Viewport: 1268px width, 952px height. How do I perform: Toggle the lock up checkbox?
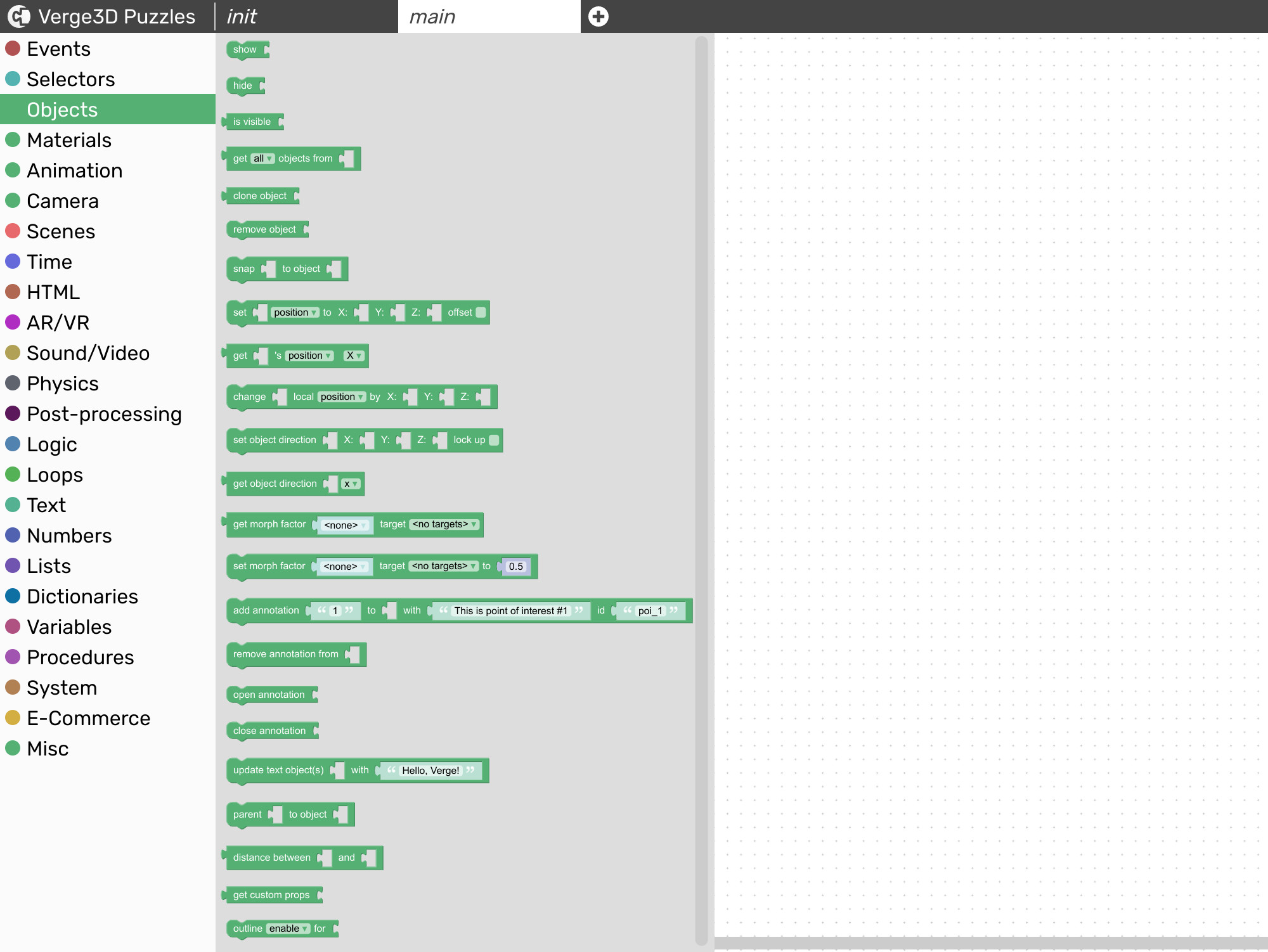pyautogui.click(x=494, y=440)
